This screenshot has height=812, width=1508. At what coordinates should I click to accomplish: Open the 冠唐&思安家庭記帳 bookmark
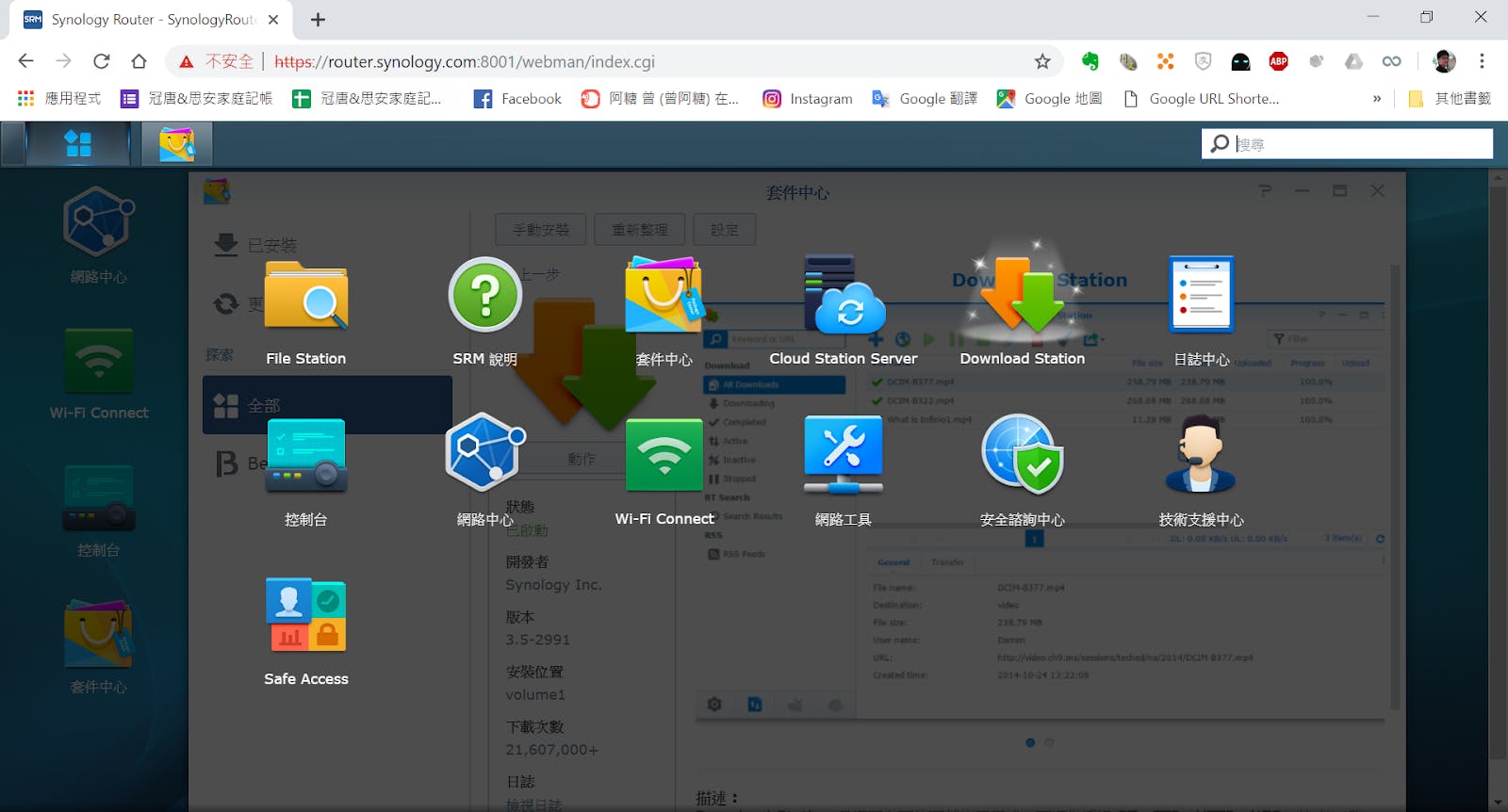pos(196,99)
